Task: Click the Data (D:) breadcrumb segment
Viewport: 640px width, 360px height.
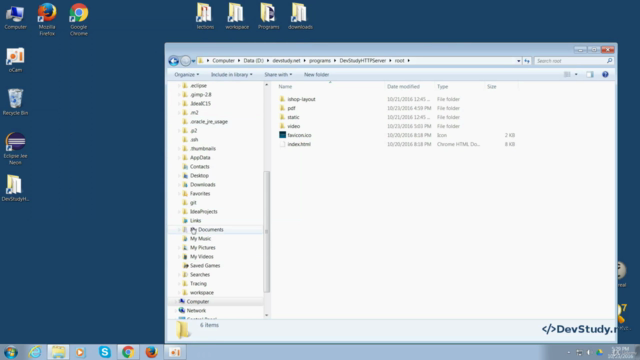Action: click(253, 60)
